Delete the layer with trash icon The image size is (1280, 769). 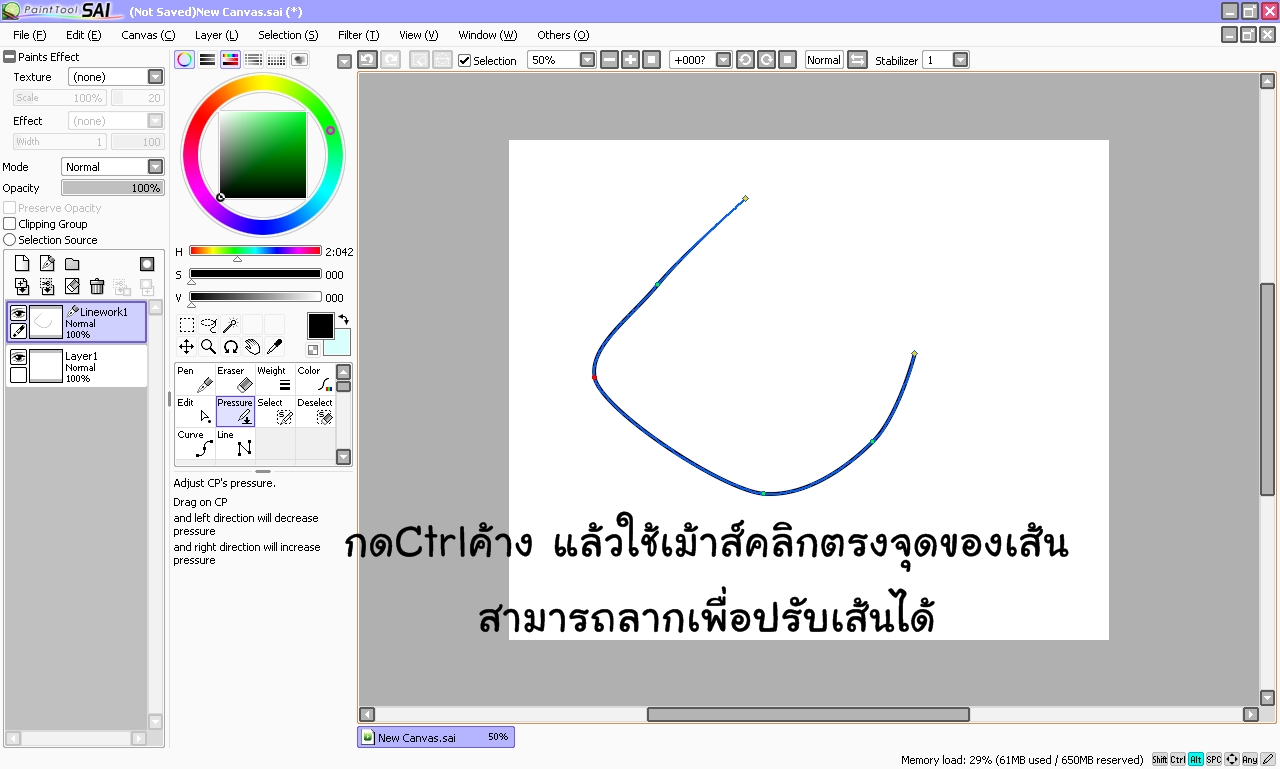pos(97,287)
